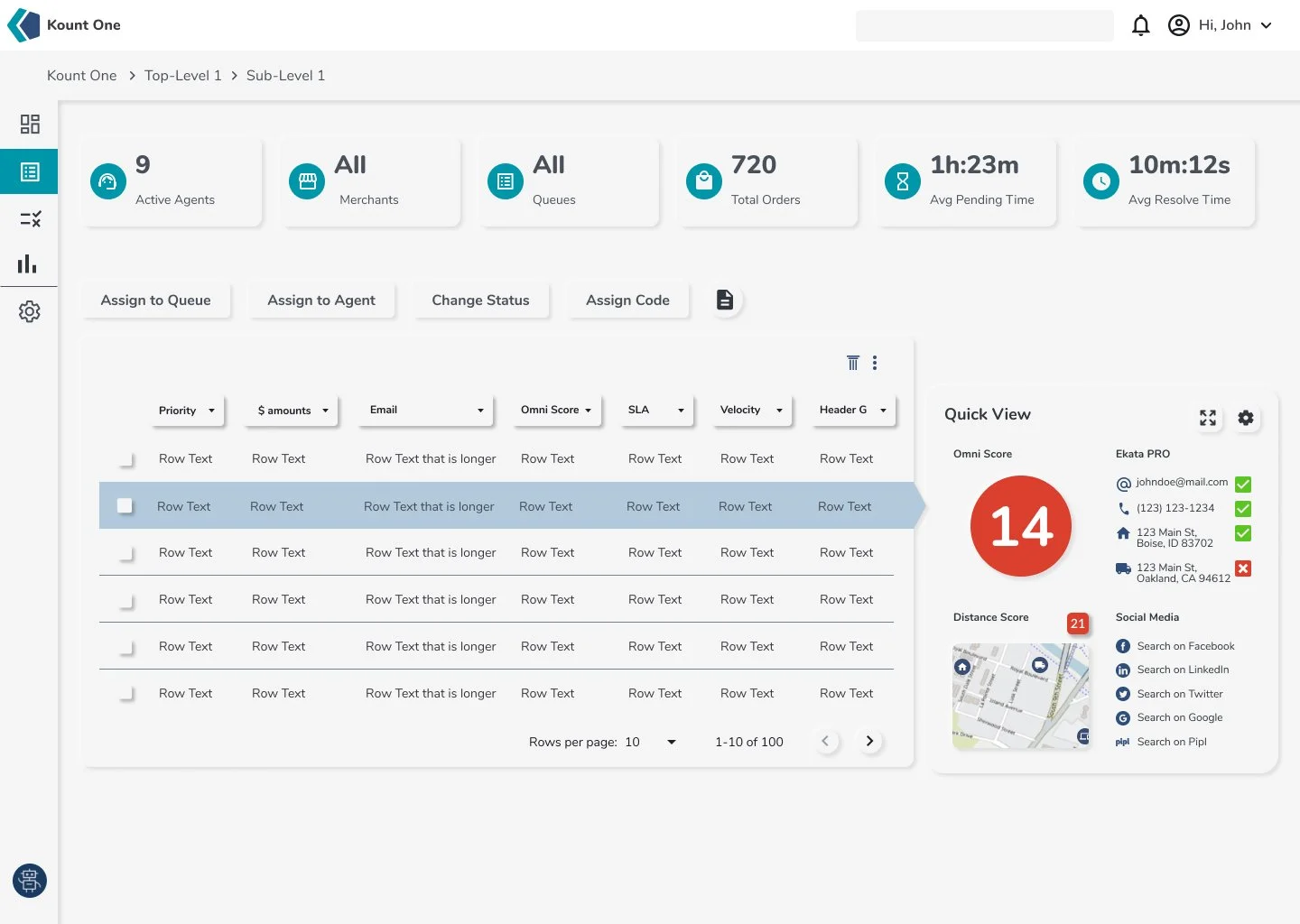The image size is (1300, 924).
Task: Click the green check next to johndoe@mail.com
Action: pos(1243,485)
